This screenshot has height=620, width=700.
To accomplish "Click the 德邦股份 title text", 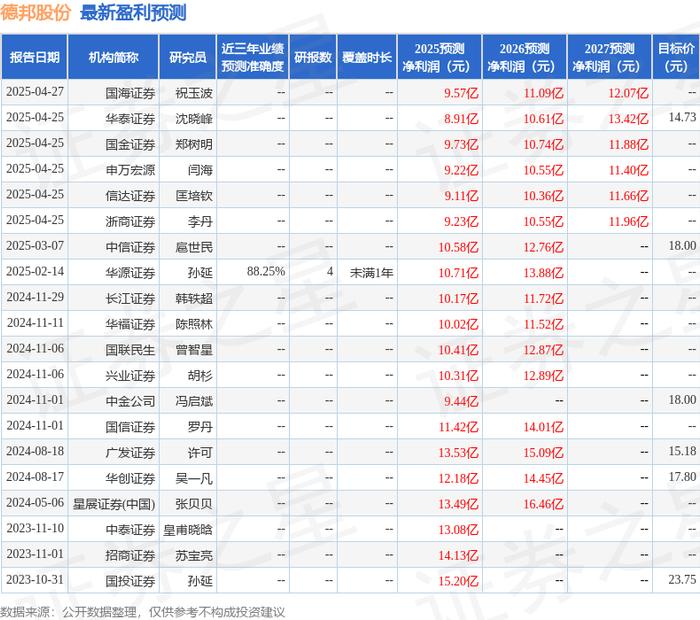I will 36,12.
